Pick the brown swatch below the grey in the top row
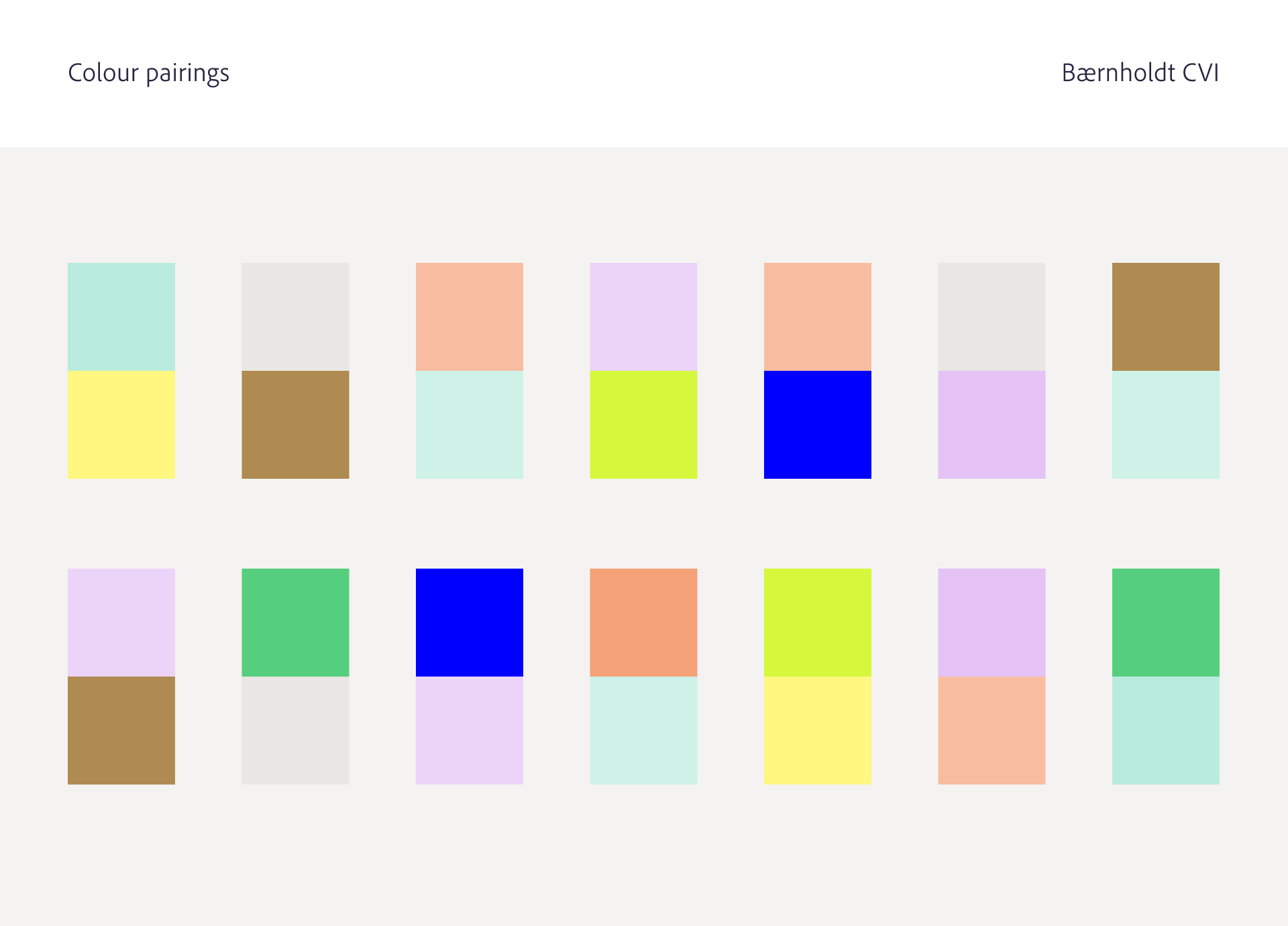1288x926 pixels. click(295, 424)
